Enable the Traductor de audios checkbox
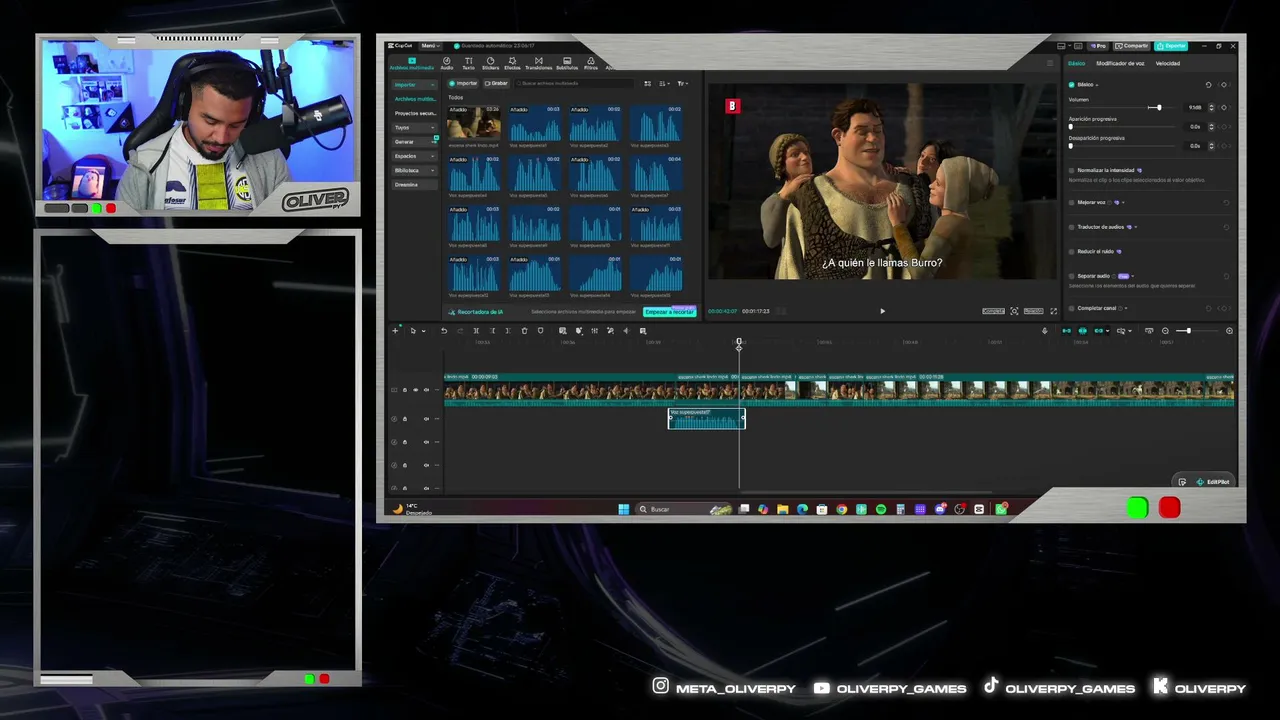The width and height of the screenshot is (1280, 720). [1072, 227]
